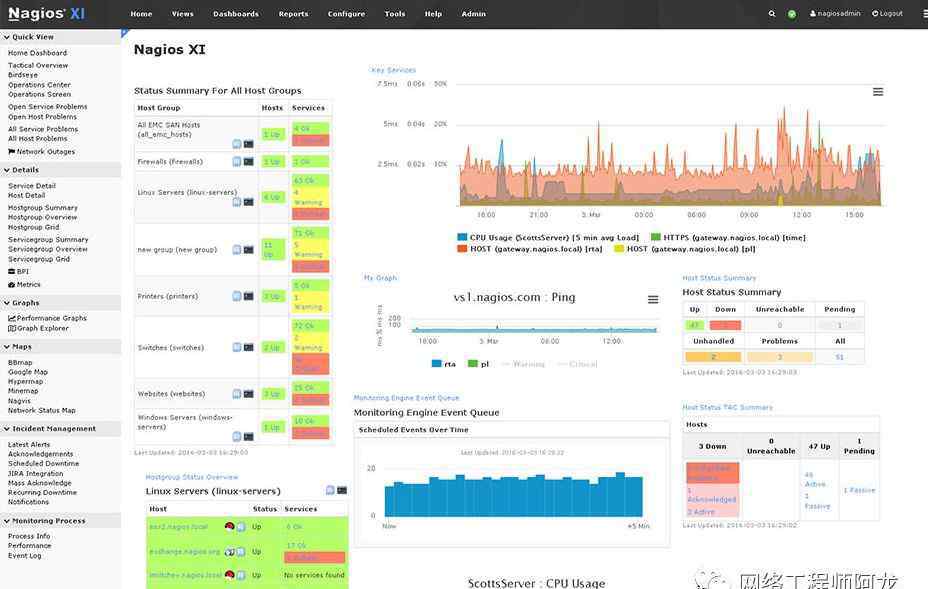Open Graph Explorer in sidebar

click(x=38, y=328)
